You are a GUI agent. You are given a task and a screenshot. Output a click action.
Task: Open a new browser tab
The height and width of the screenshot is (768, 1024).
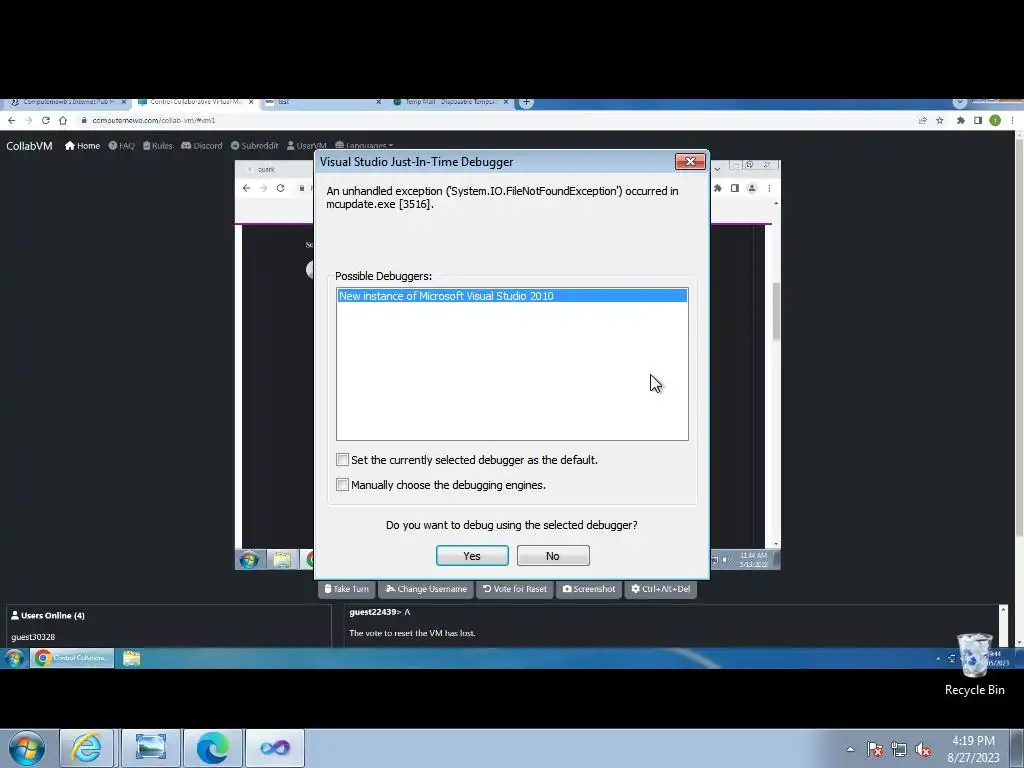point(526,102)
